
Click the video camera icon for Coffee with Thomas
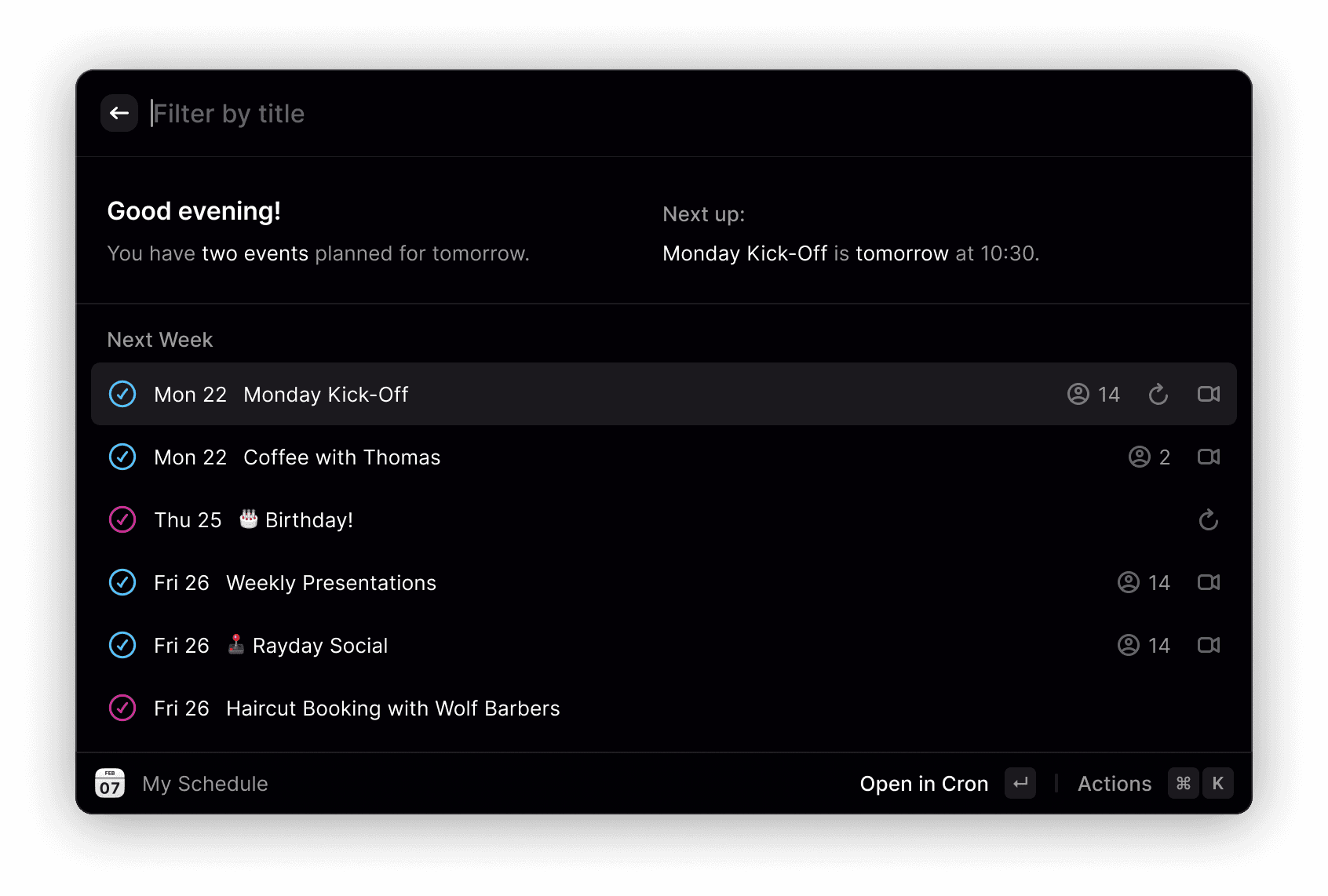point(1209,457)
